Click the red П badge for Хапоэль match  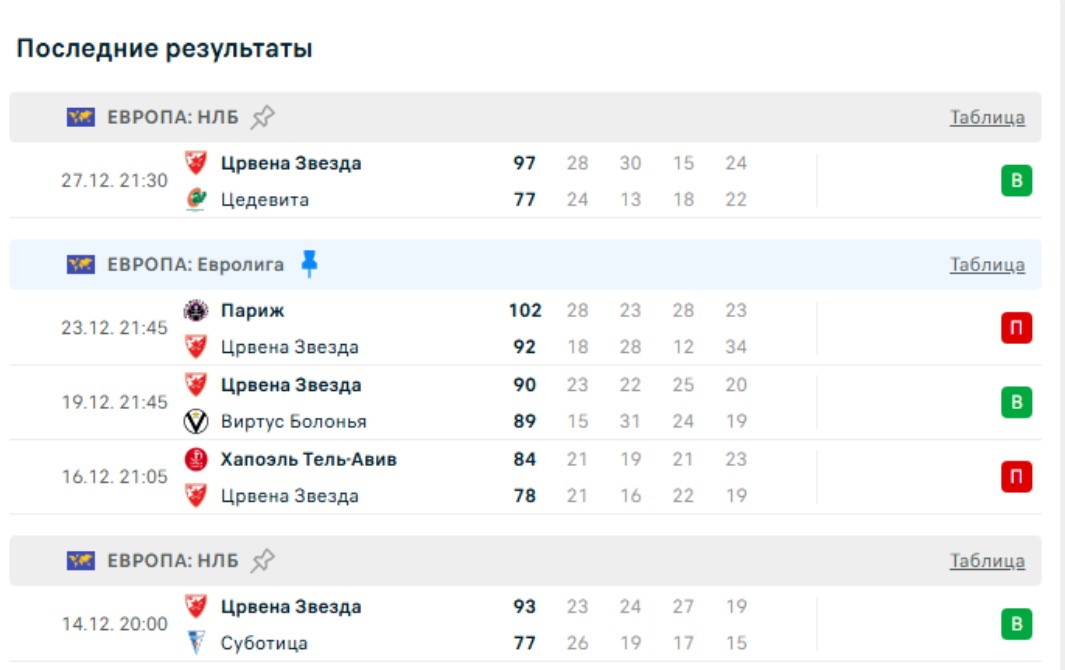coord(1016,477)
